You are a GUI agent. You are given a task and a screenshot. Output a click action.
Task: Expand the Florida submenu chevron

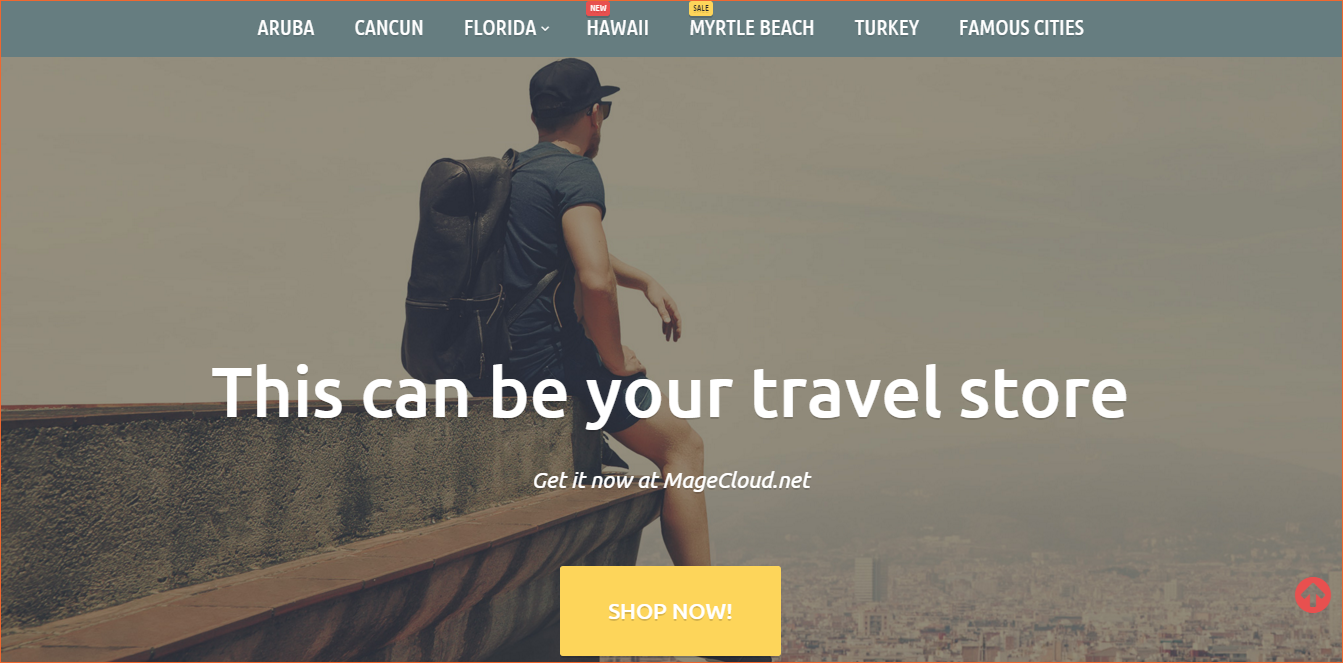(545, 29)
